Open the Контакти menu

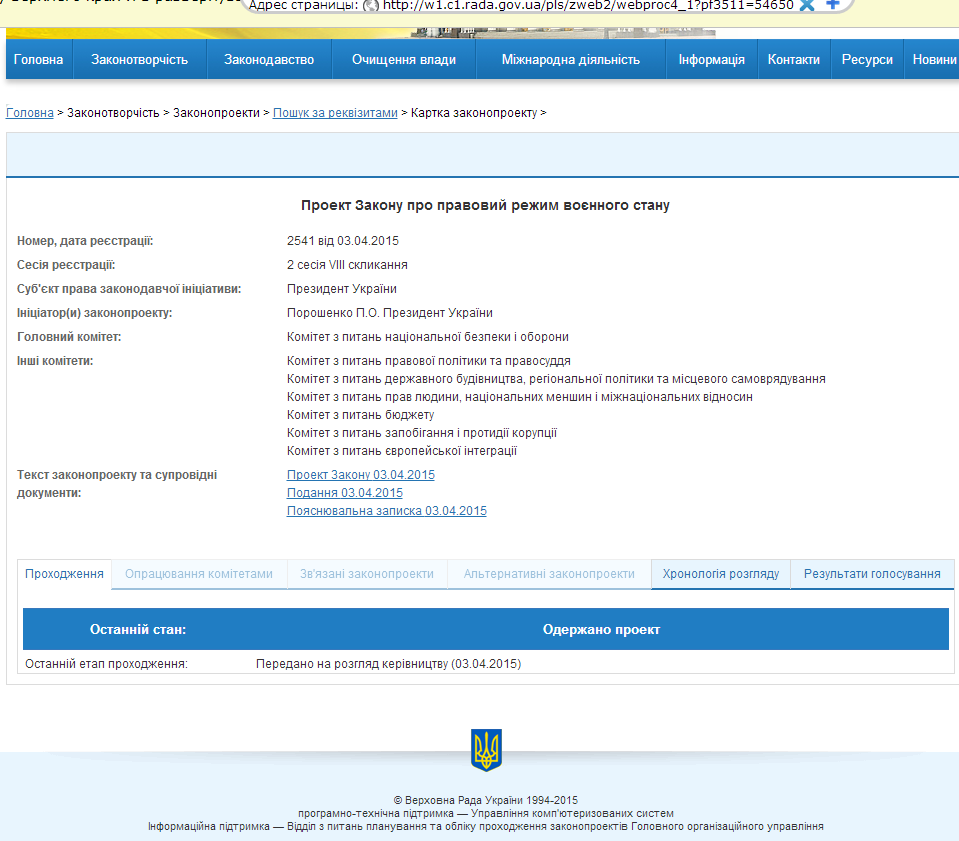(794, 59)
